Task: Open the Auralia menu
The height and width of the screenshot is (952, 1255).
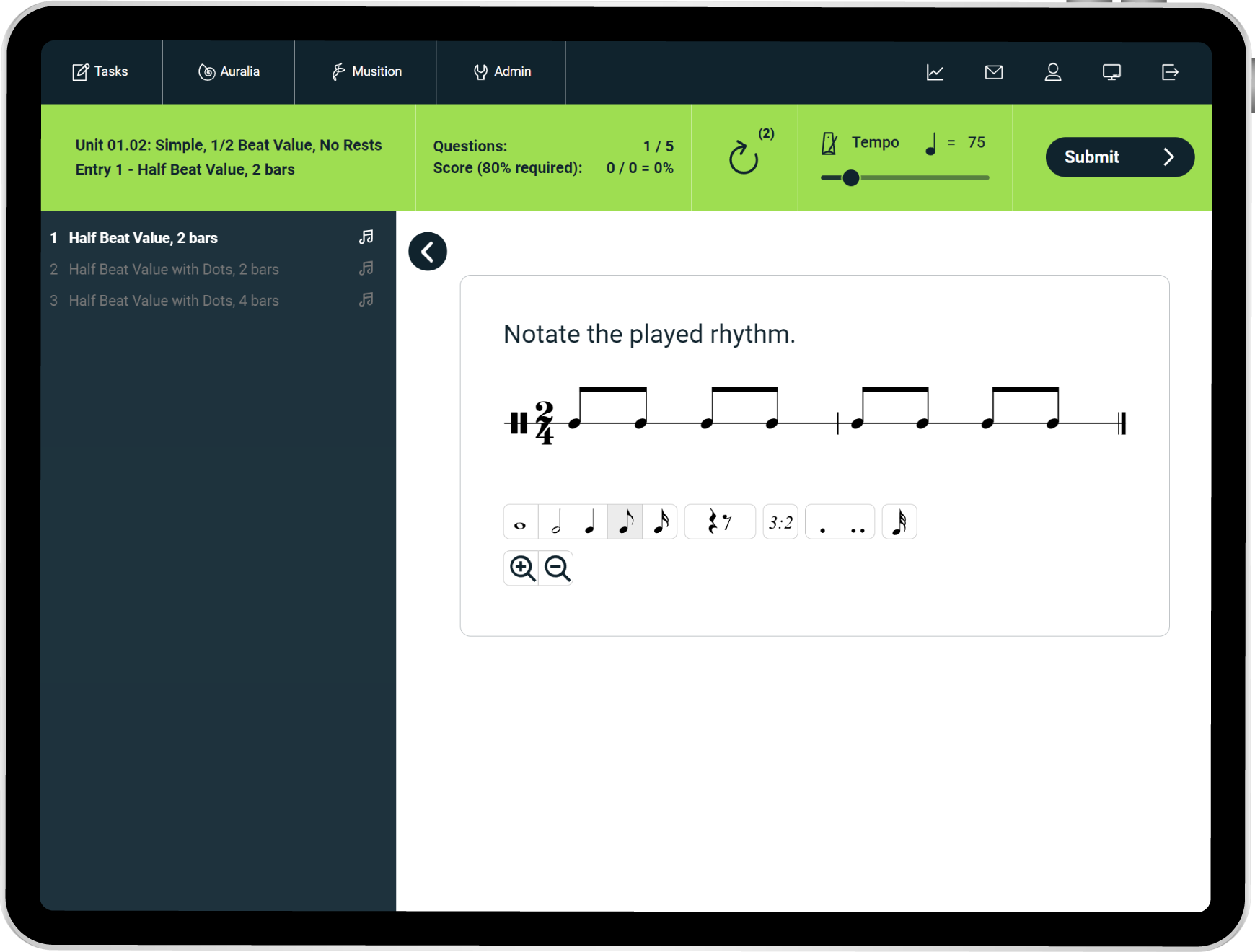Action: 229,72
